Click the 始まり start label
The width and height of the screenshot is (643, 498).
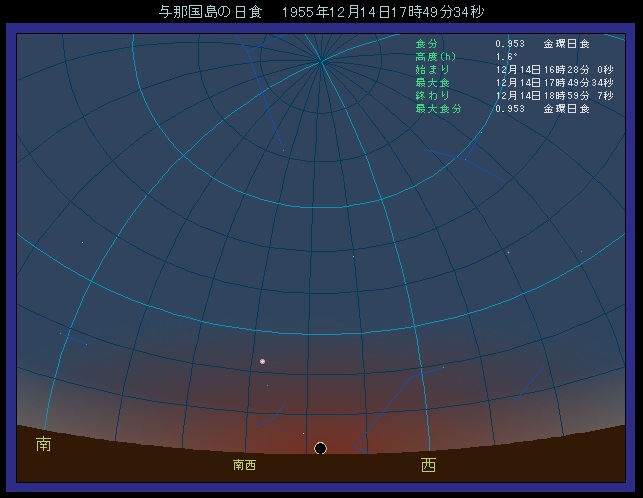(x=432, y=70)
